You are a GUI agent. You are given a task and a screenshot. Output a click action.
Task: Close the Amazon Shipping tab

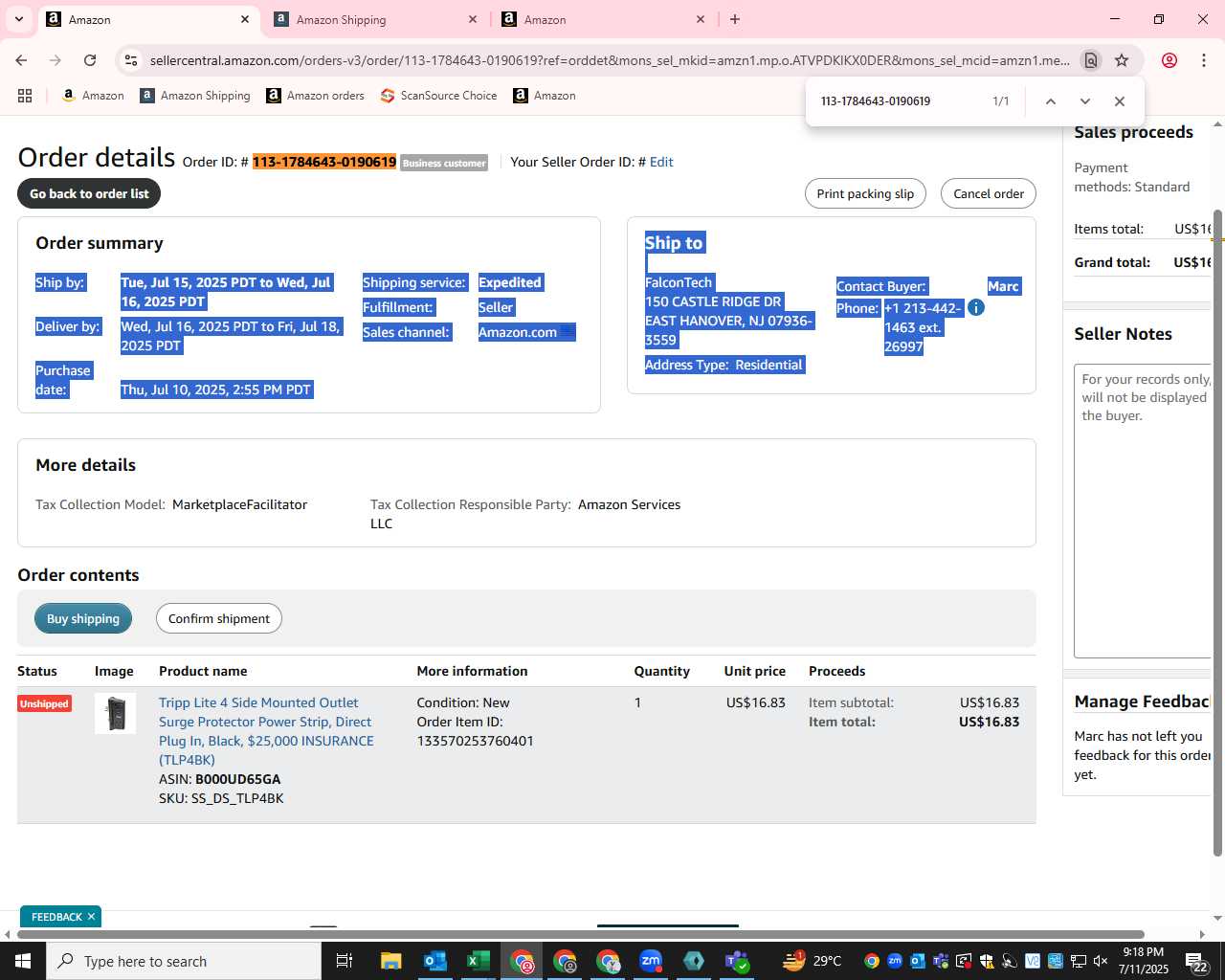pos(473,19)
